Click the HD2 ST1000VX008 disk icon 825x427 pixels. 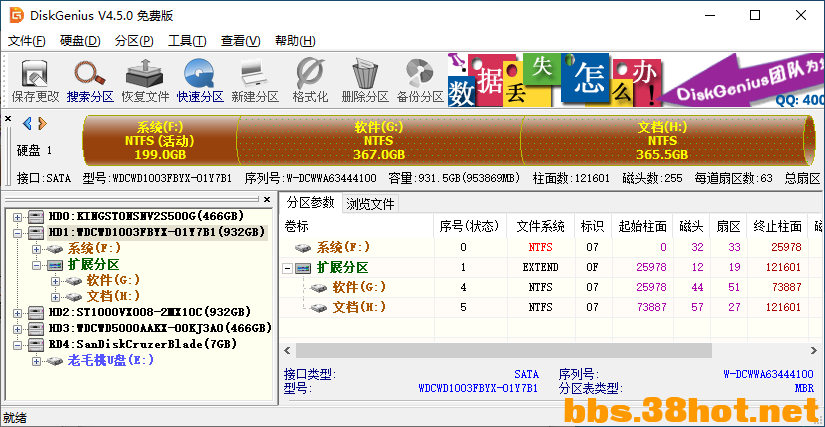tap(36, 312)
